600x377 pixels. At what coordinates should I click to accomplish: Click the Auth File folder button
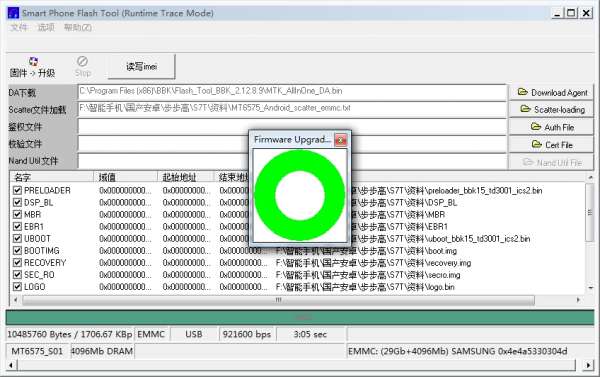(551, 127)
